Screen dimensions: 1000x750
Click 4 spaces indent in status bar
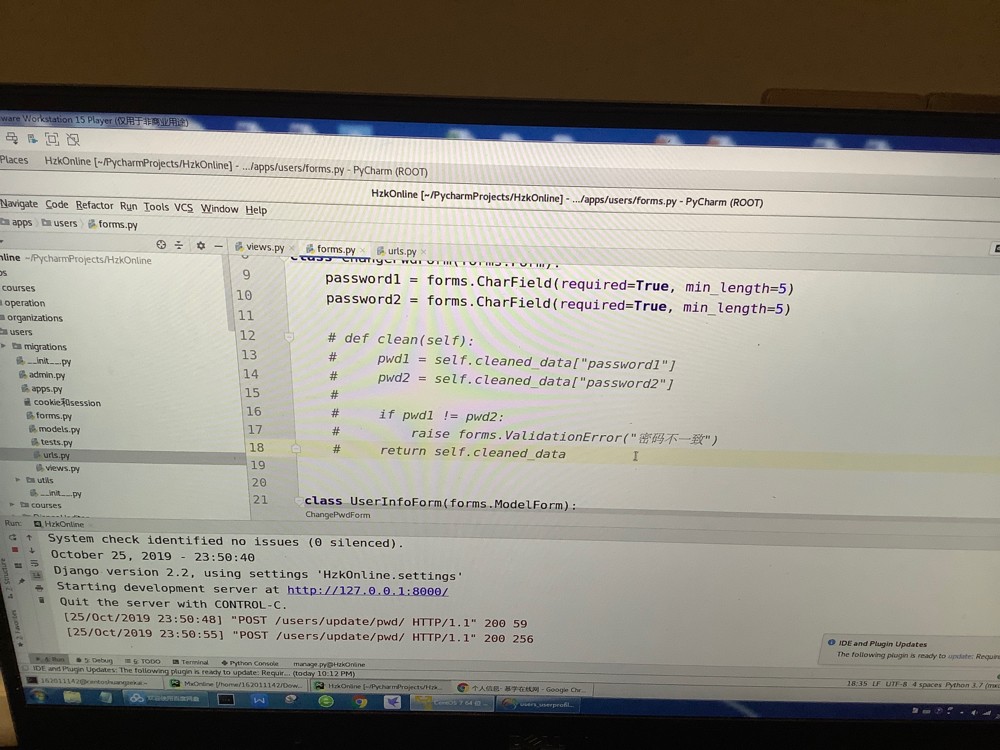(x=927, y=684)
